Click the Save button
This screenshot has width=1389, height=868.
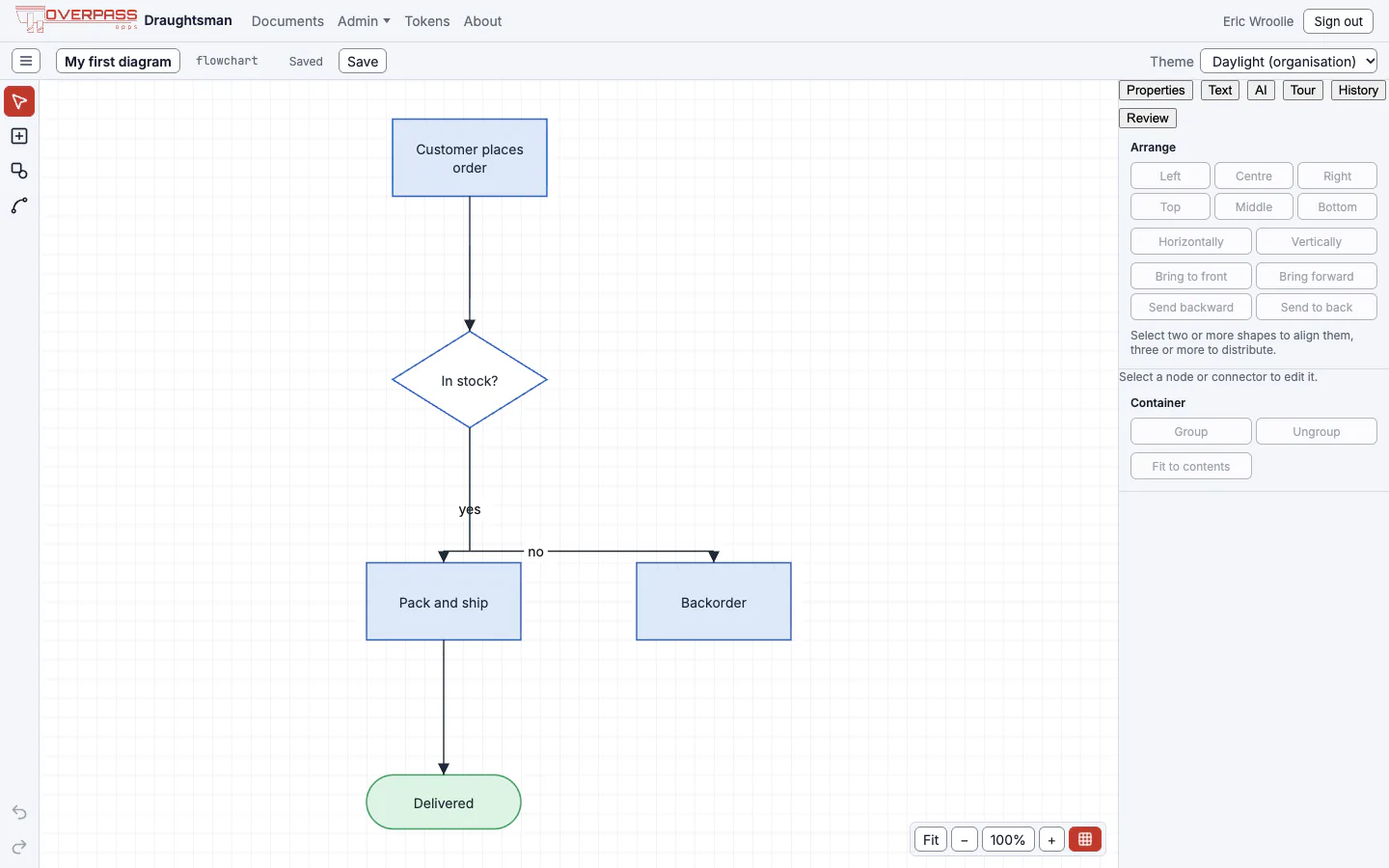pyautogui.click(x=363, y=61)
